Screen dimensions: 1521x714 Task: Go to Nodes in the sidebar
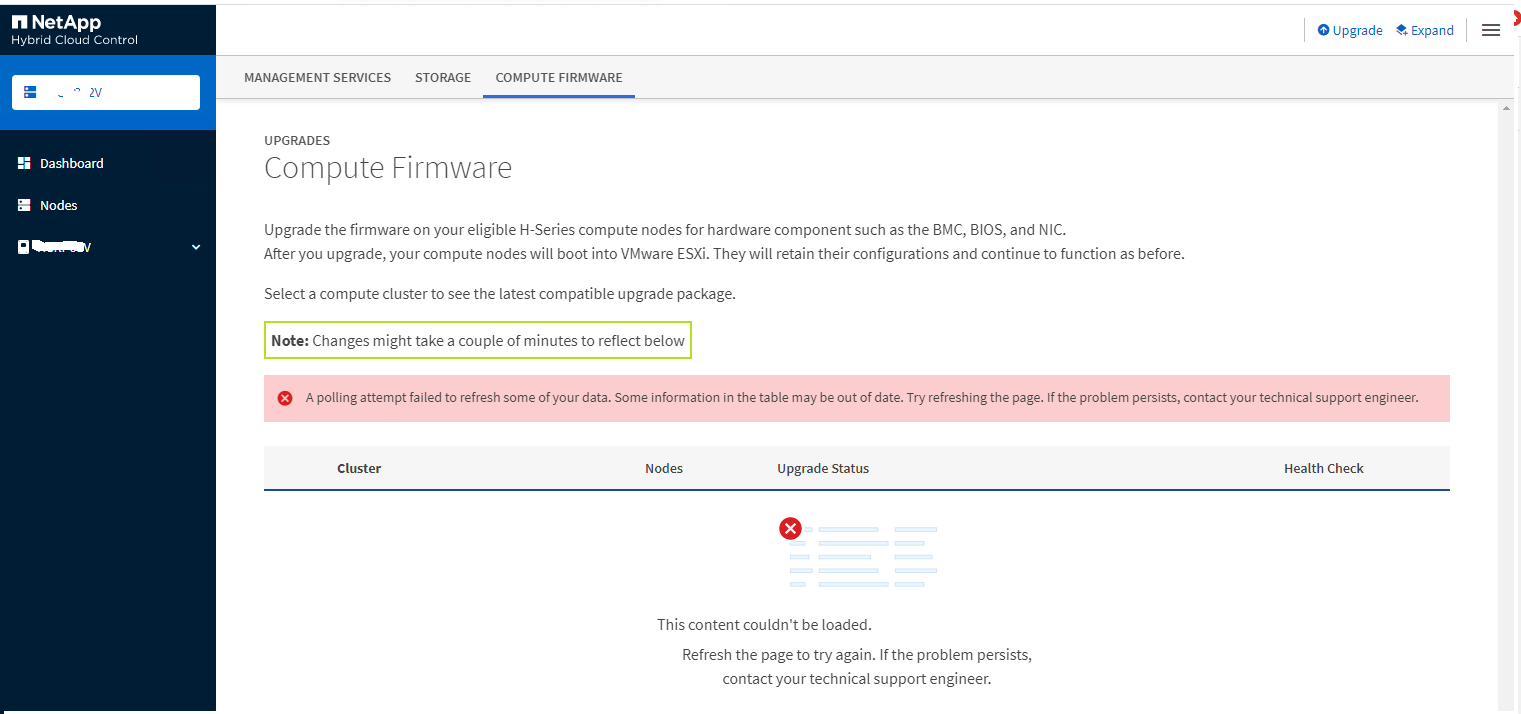[x=58, y=205]
